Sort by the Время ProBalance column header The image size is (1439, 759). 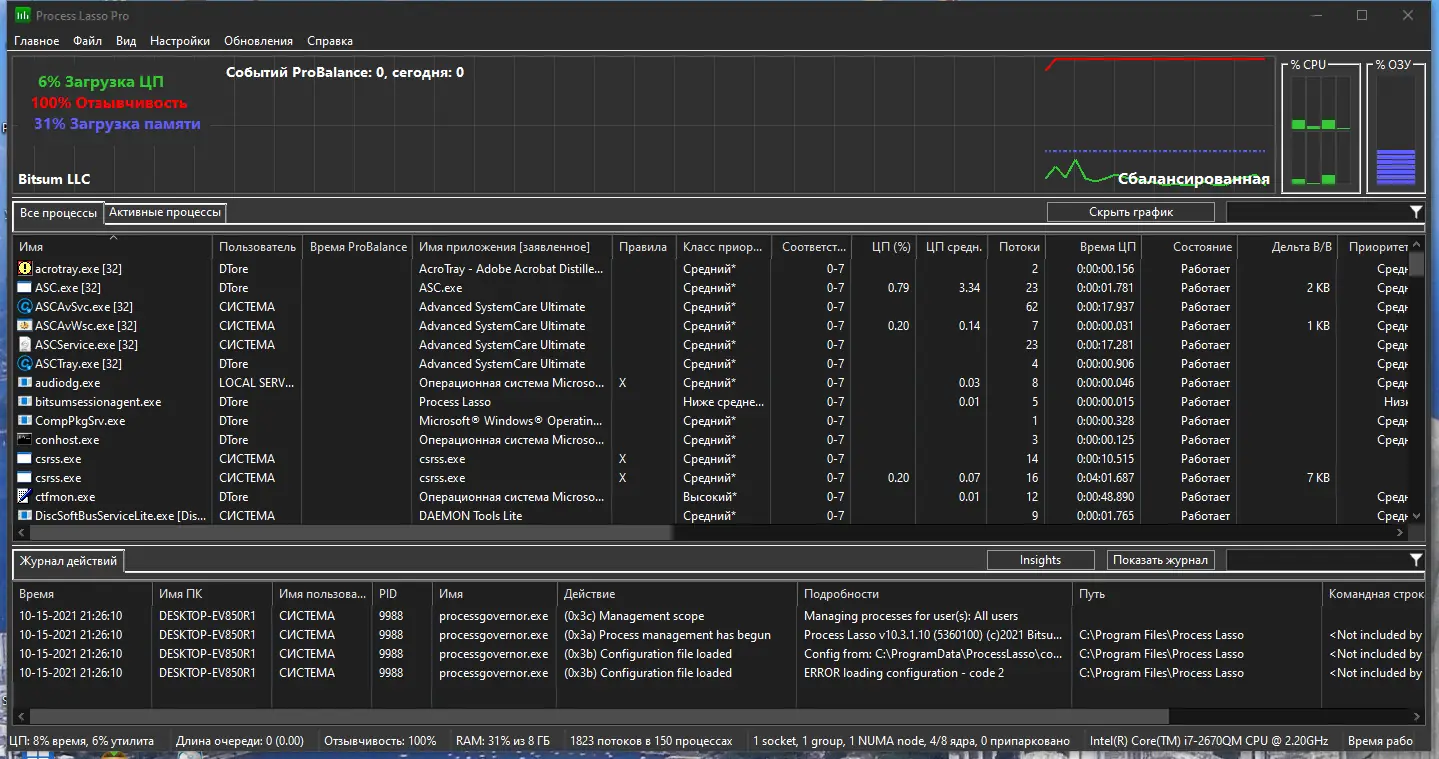[x=358, y=247]
